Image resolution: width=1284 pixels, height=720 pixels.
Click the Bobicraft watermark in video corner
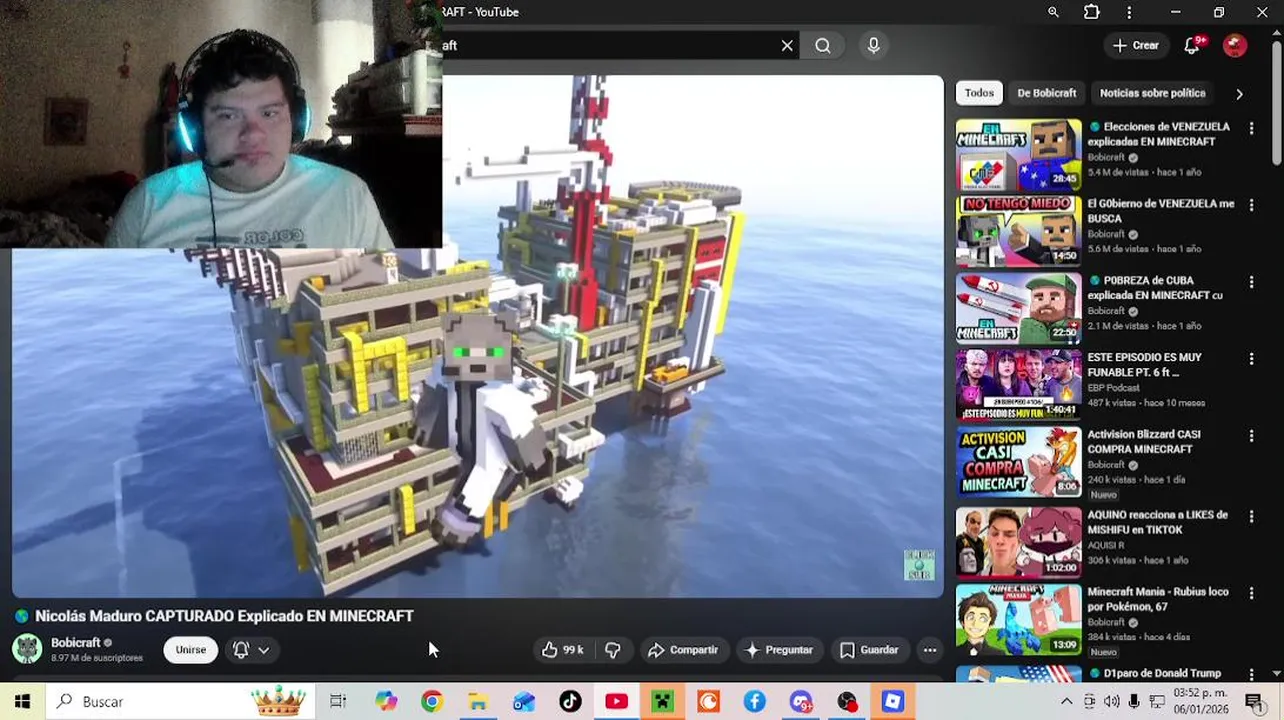tap(919, 565)
